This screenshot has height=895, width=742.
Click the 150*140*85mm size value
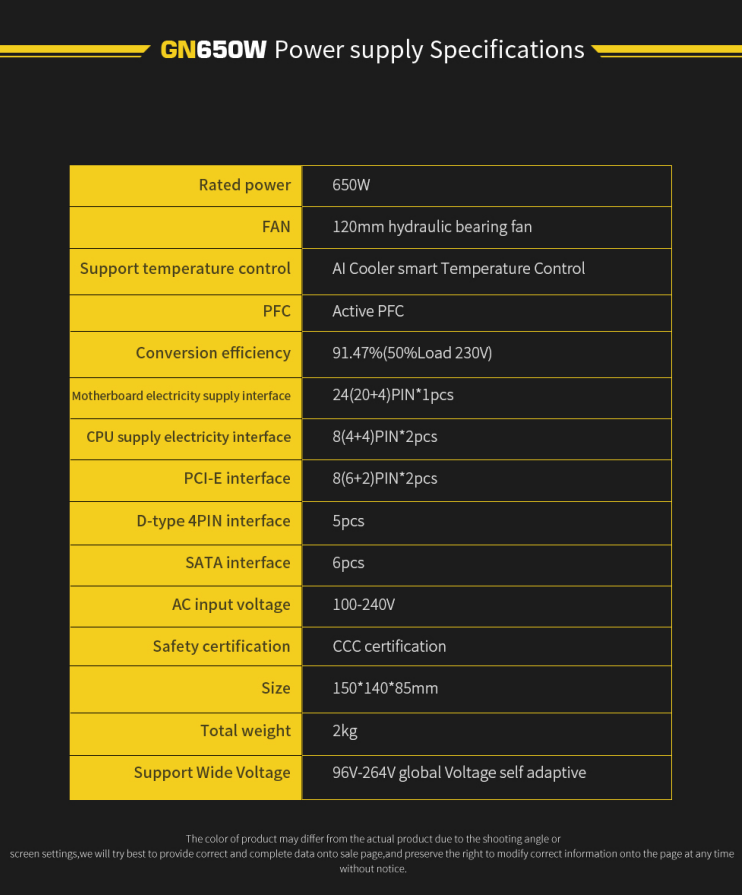pyautogui.click(x=385, y=688)
